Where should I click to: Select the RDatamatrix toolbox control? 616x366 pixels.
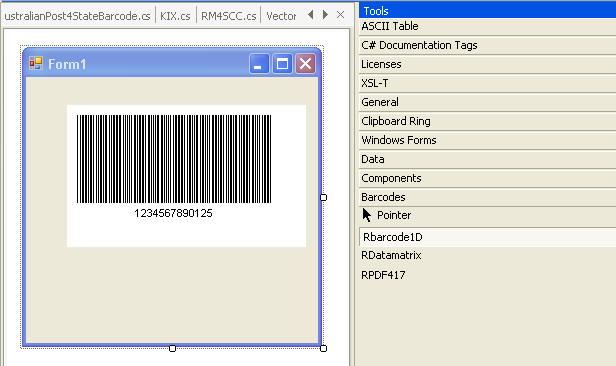[x=487, y=256]
